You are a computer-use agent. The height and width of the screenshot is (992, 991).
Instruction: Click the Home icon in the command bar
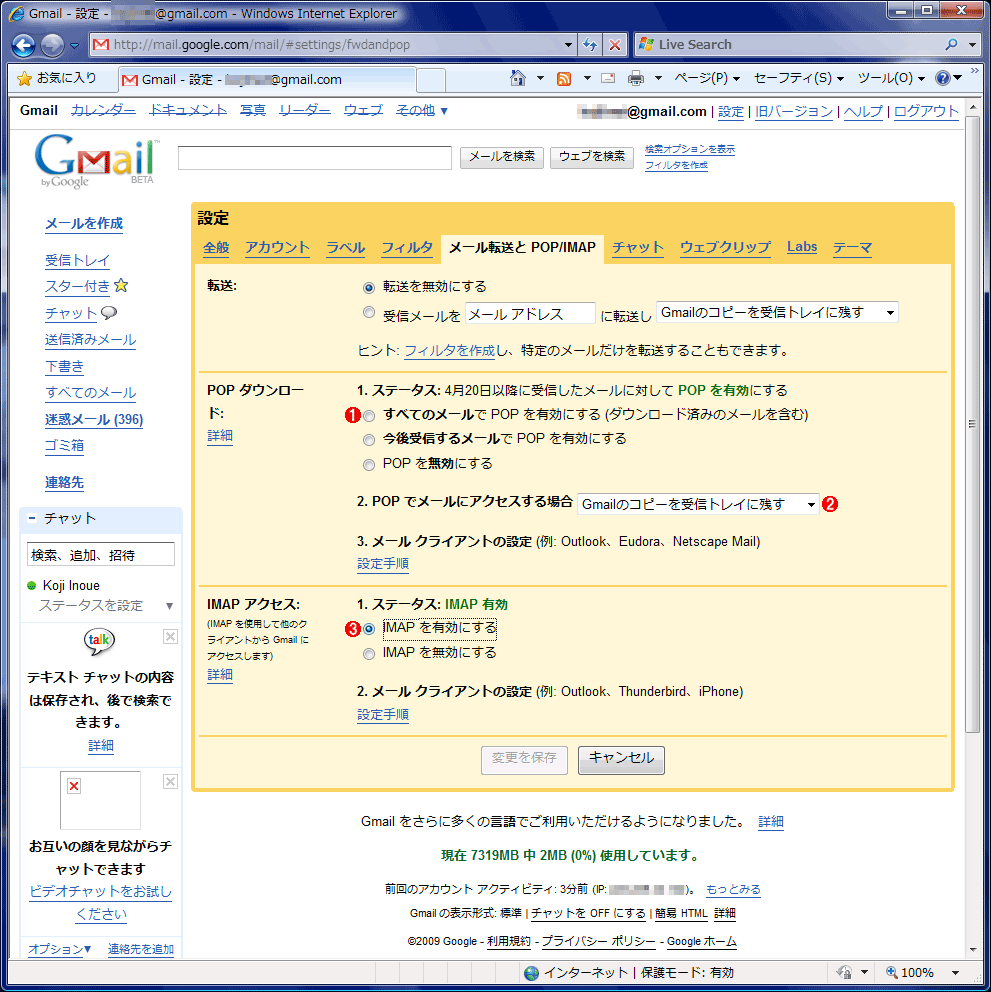pos(518,78)
